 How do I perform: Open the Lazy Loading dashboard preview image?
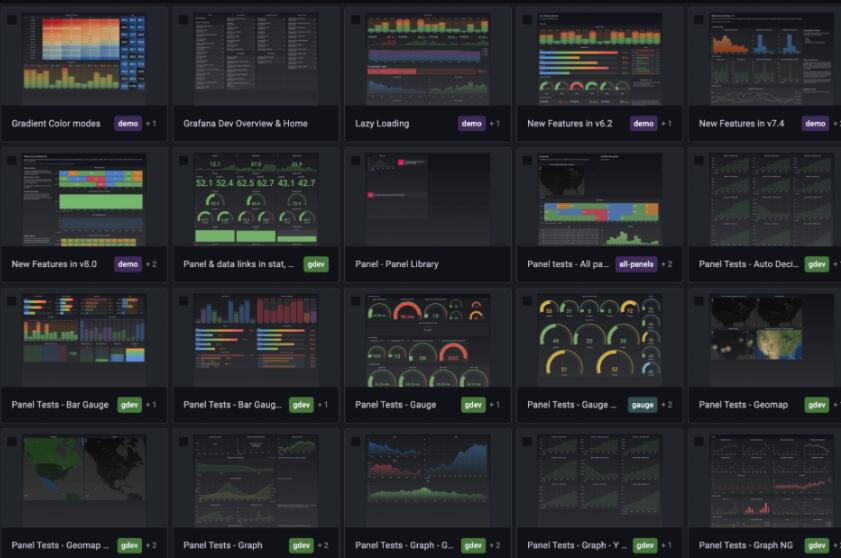428,59
